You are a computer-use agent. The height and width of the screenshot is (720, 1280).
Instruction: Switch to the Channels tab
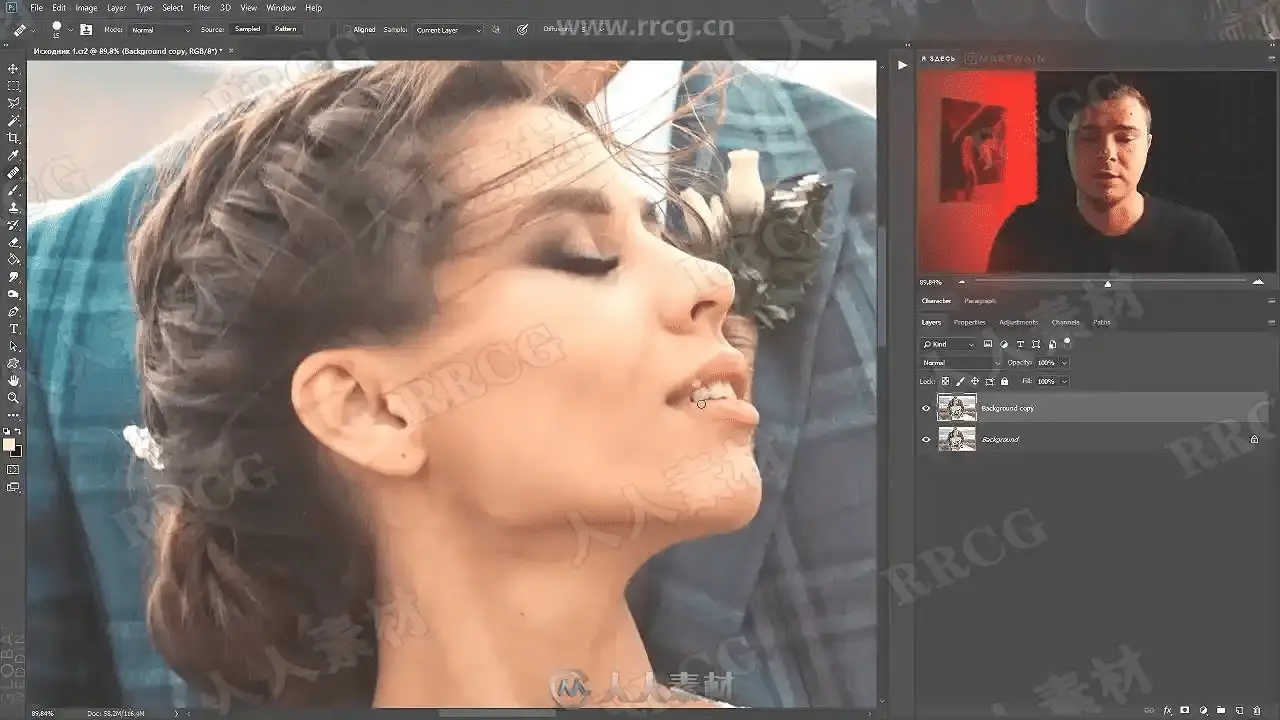1065,322
